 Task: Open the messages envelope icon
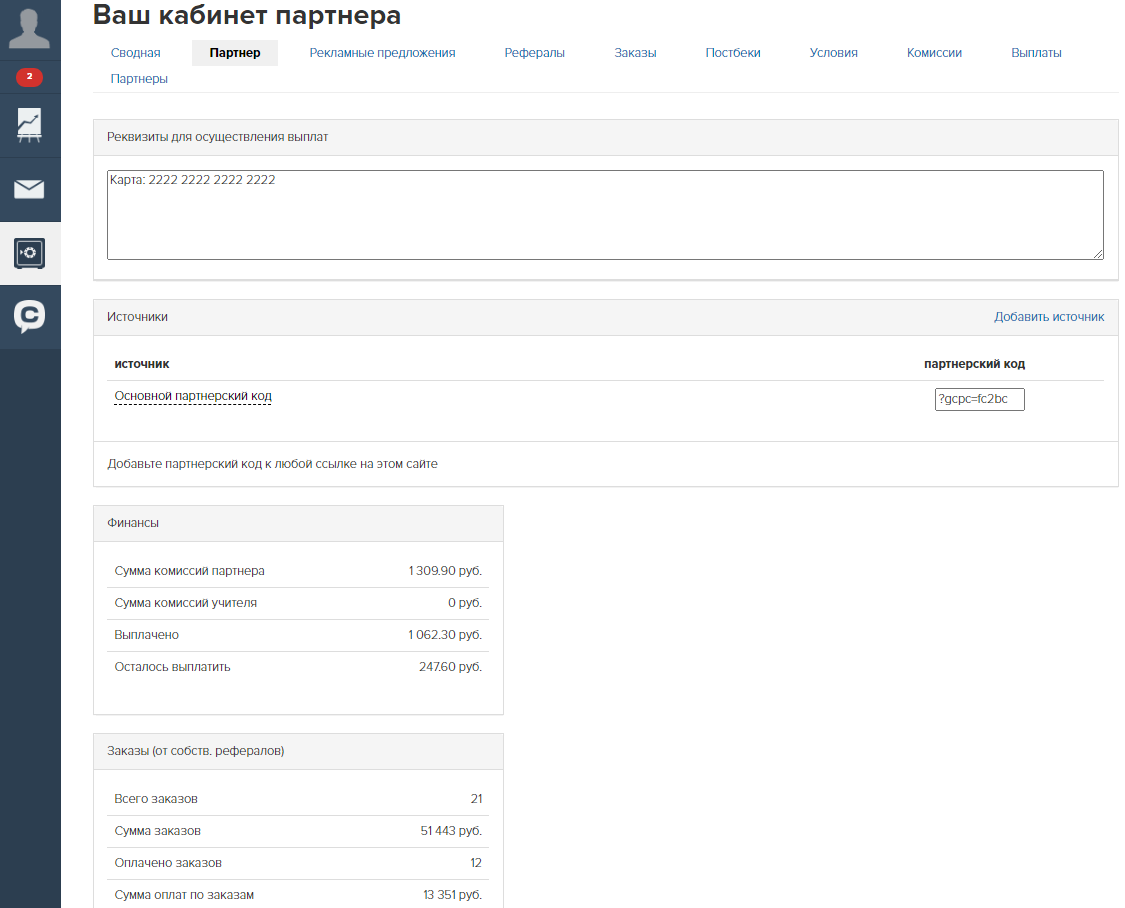pos(29,189)
